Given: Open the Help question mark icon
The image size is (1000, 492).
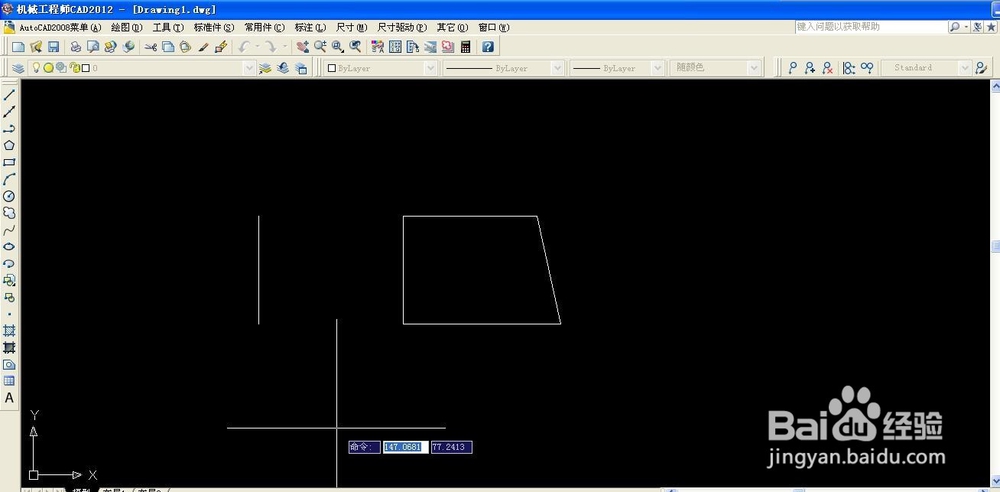Looking at the screenshot, I should coord(488,47).
